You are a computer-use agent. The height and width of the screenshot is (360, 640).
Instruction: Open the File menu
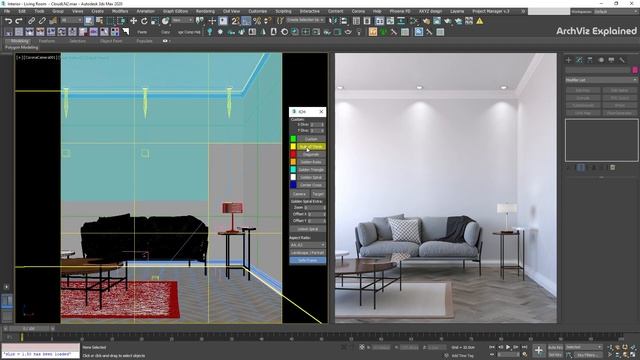pyautogui.click(x=7, y=11)
